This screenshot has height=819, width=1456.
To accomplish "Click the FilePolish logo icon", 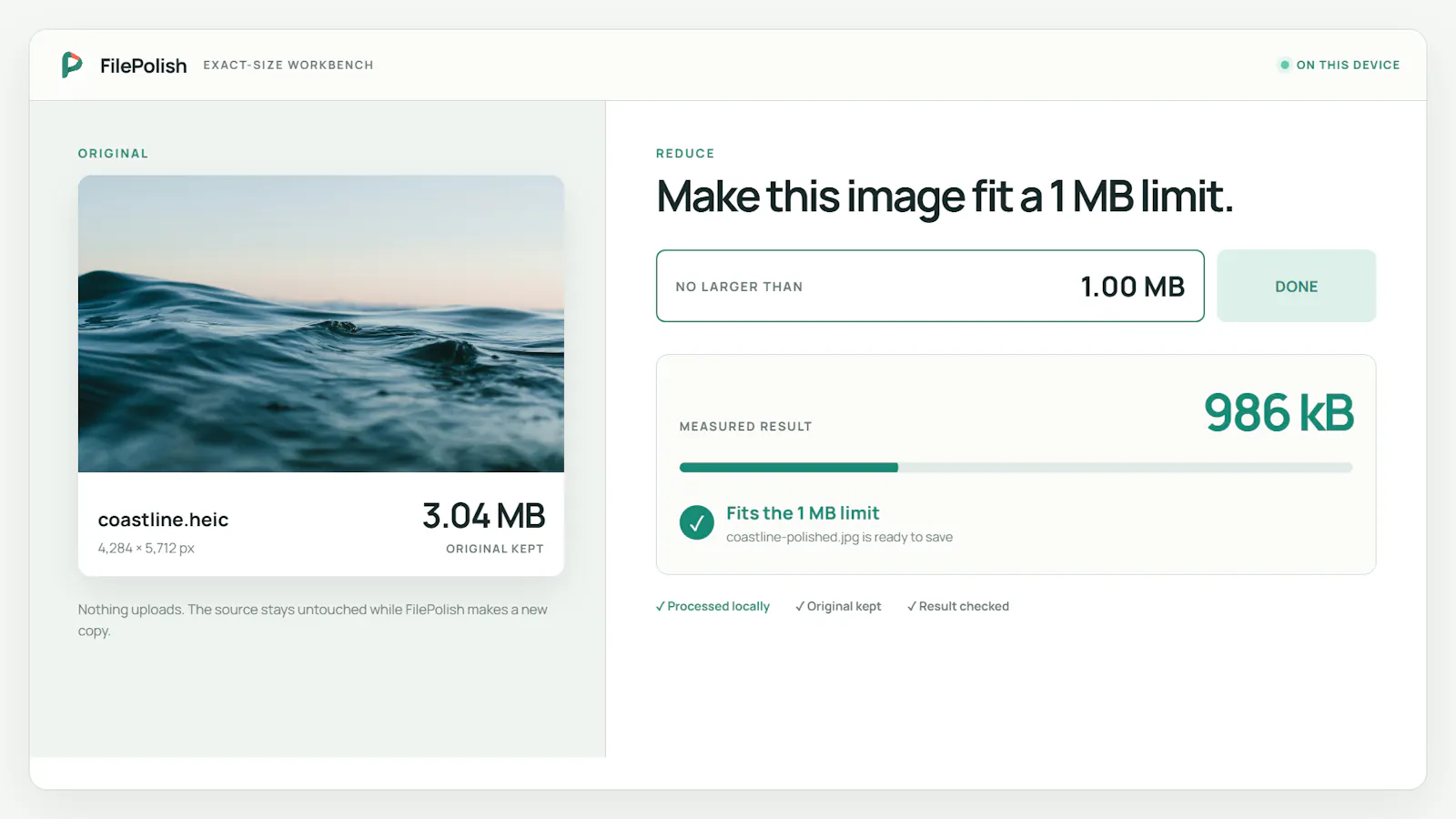I will [72, 65].
